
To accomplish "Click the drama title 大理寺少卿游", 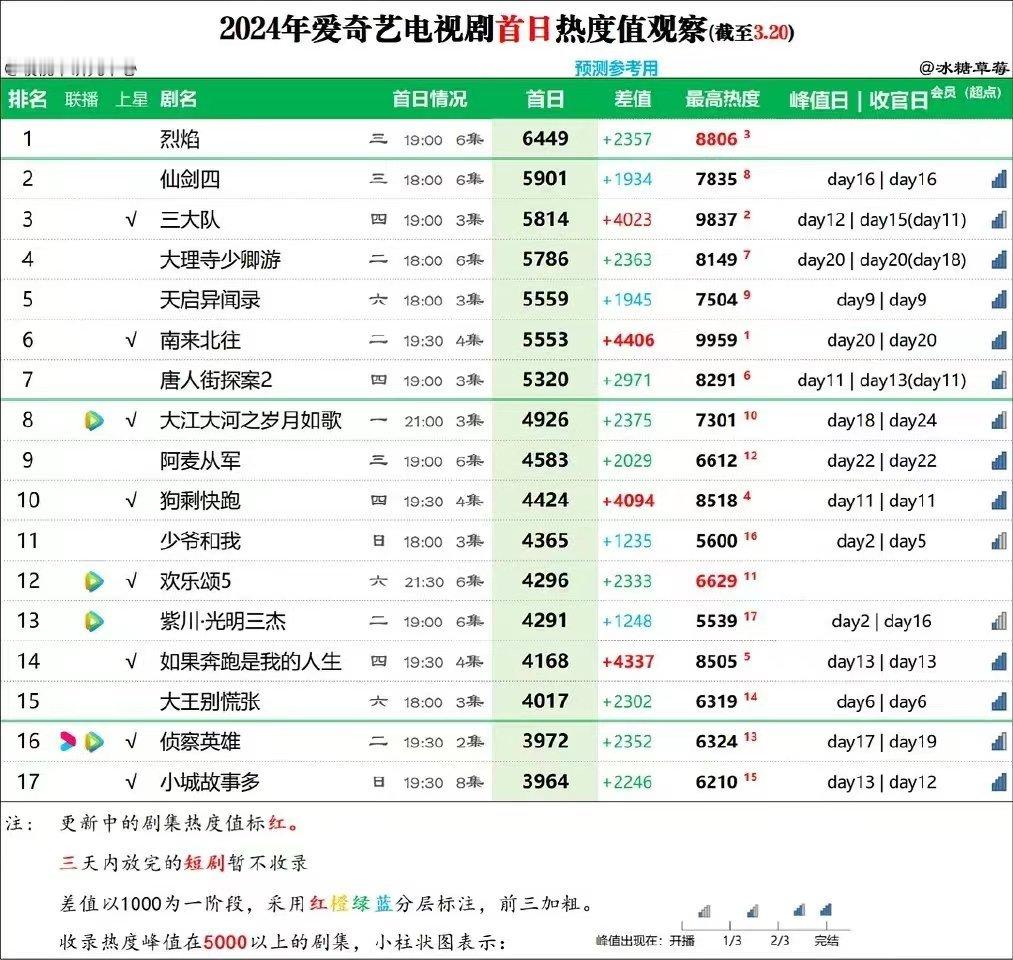I will pos(220,260).
